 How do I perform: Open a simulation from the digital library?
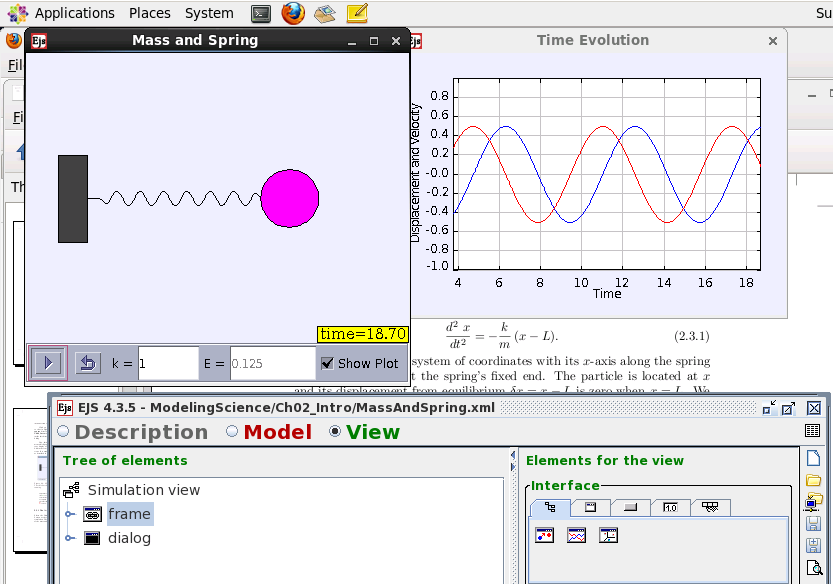815,503
